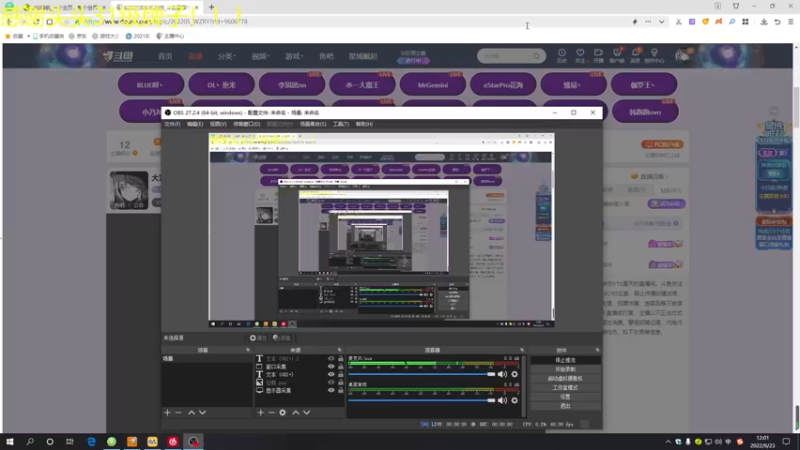The height and width of the screenshot is (450, 800).
Task: Open 麦克风/Aux audio settings gear
Action: (x=514, y=374)
